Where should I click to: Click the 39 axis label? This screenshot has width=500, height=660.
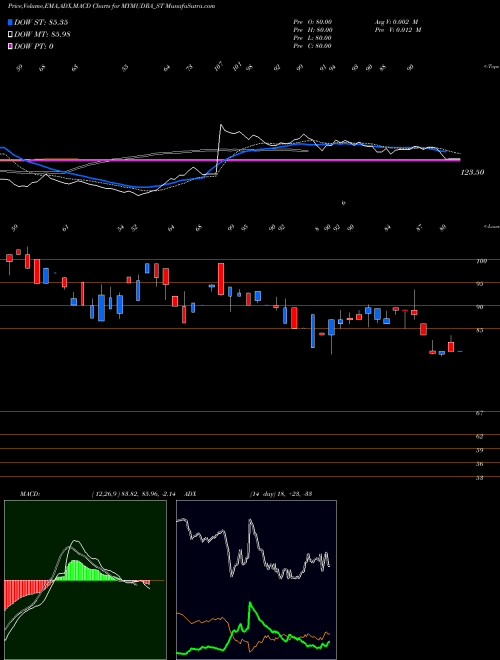479,450
